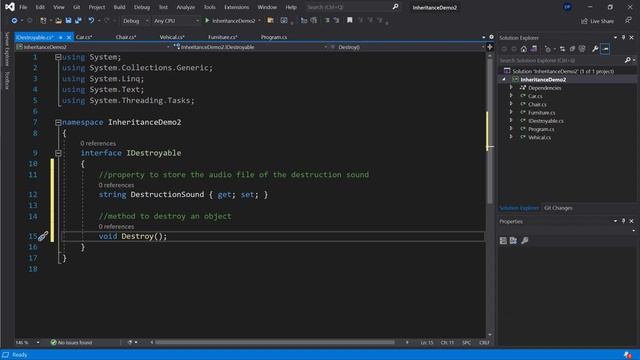Click Alphabetical sort icon in Properties panel
Screen dimensions: 640x360
[513, 241]
